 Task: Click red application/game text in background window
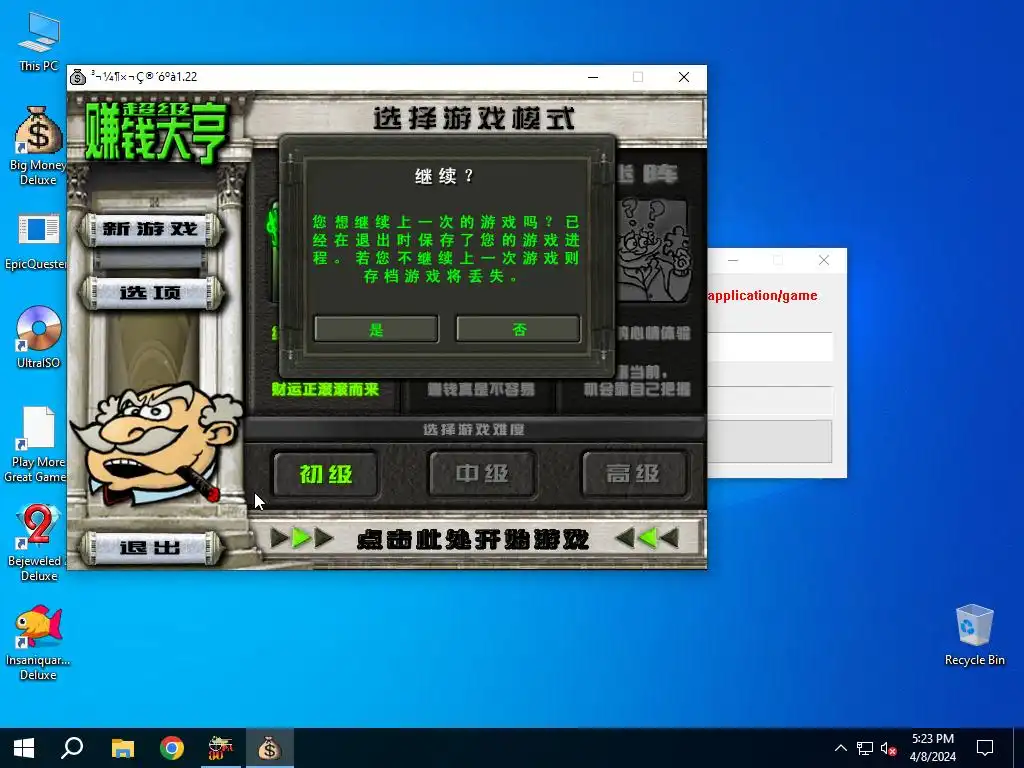[762, 295]
